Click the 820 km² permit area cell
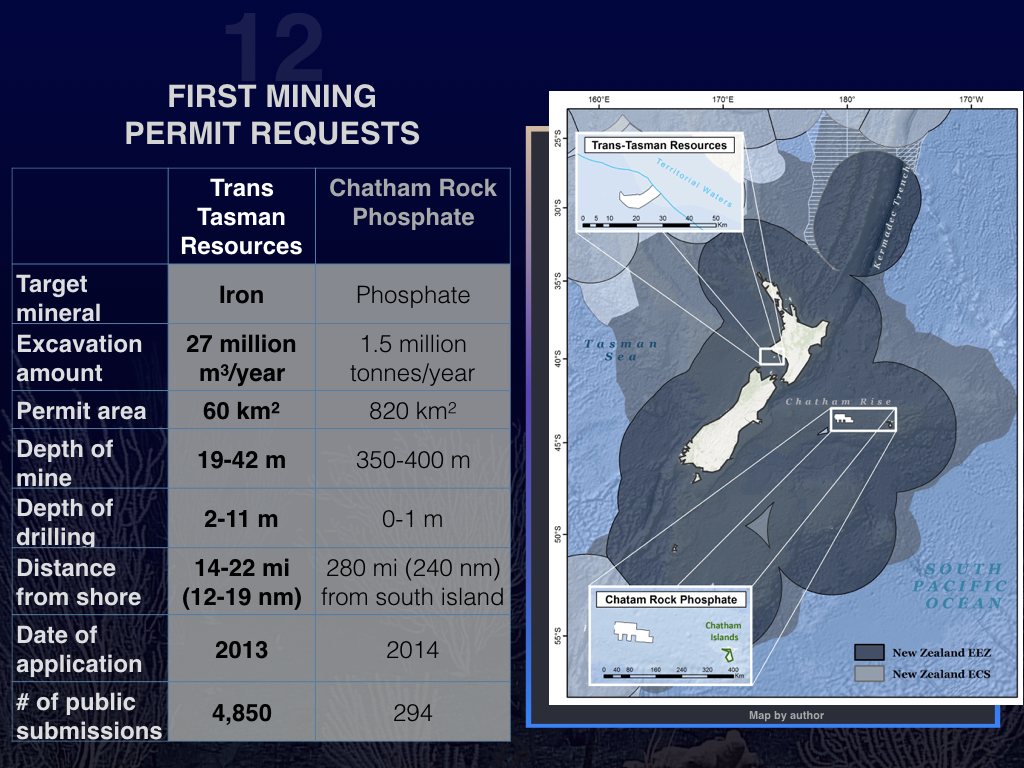The image size is (1024, 768). [x=413, y=411]
